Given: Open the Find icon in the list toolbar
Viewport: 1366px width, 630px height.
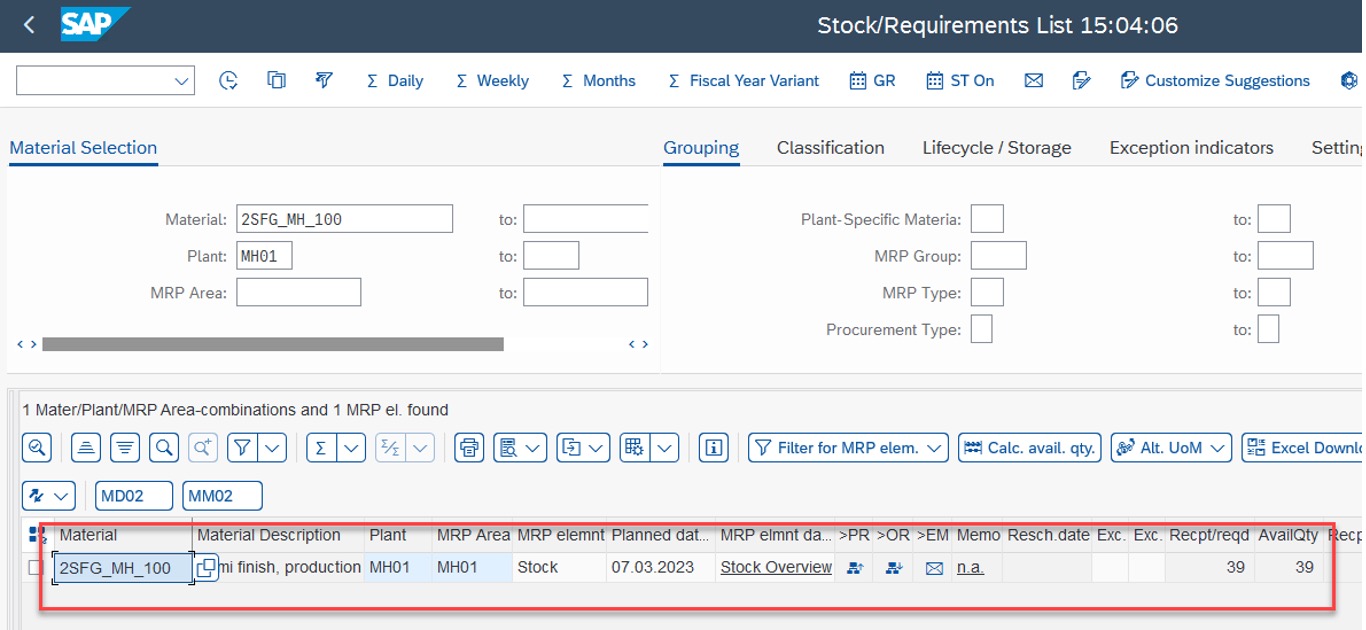Looking at the screenshot, I should (162, 447).
